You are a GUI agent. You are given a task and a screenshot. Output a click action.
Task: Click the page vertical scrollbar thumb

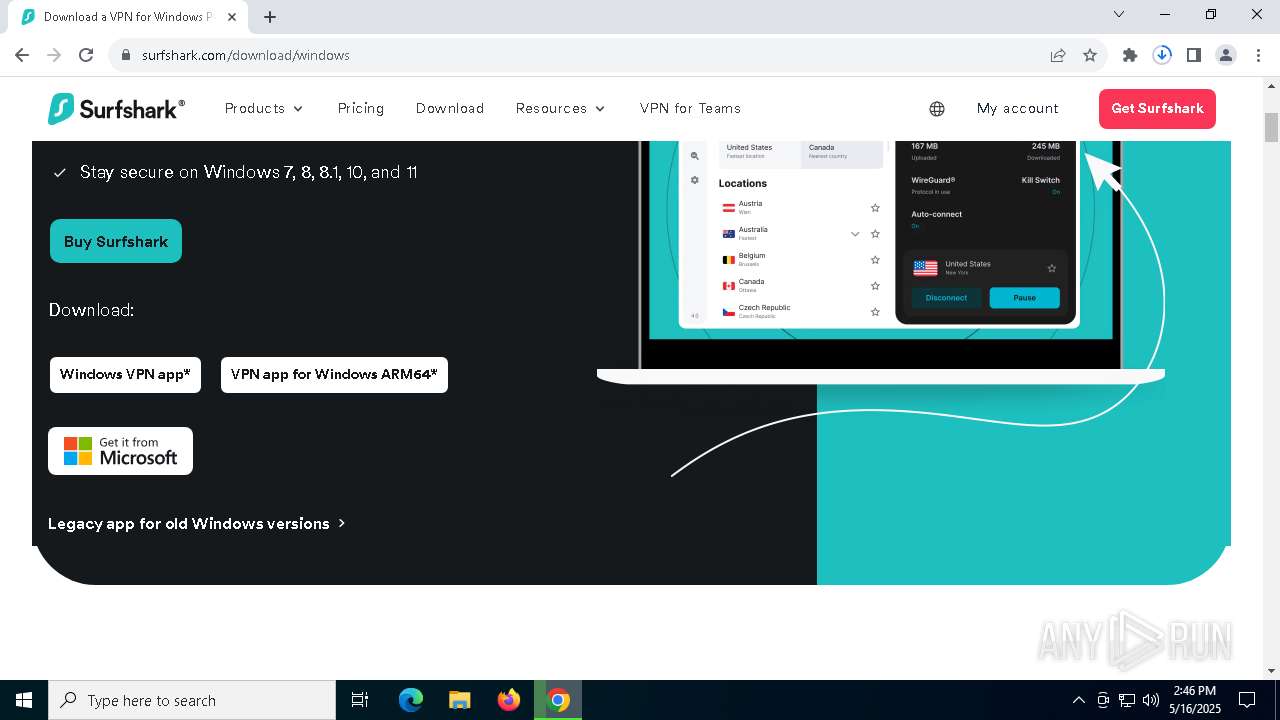click(1271, 128)
